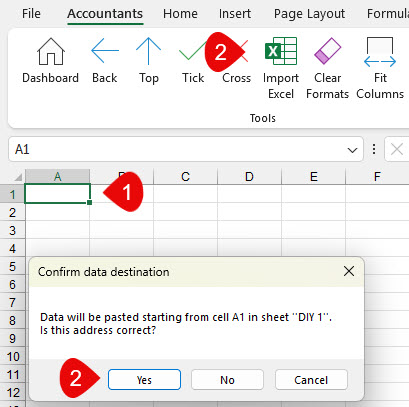Select row 9 header

[12, 338]
